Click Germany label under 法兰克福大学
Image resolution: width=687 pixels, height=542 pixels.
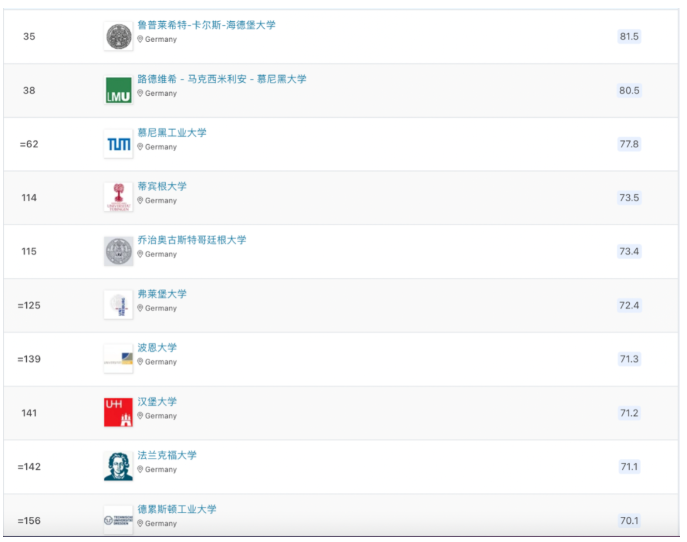[x=161, y=469]
